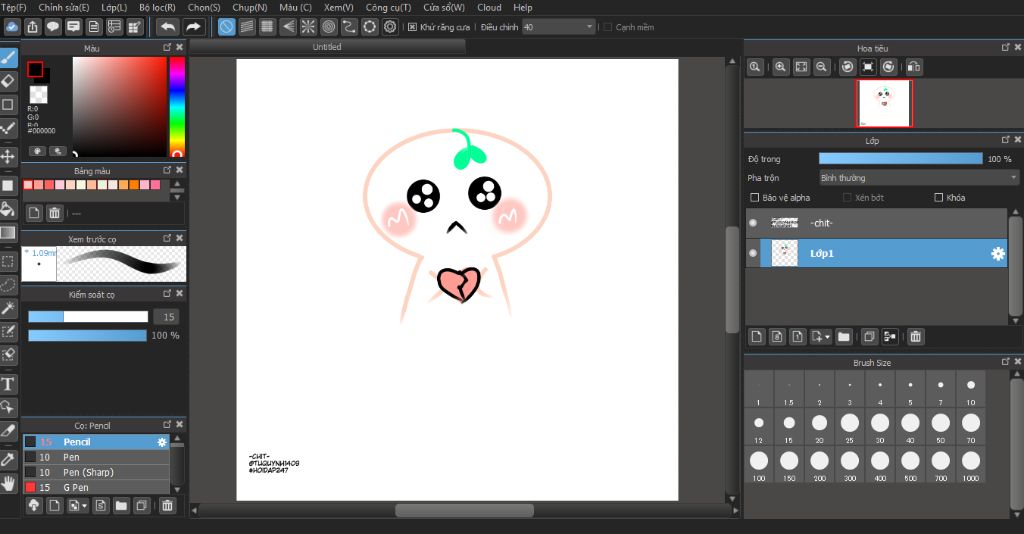
Task: Enable curve snap guide
Action: point(349,27)
